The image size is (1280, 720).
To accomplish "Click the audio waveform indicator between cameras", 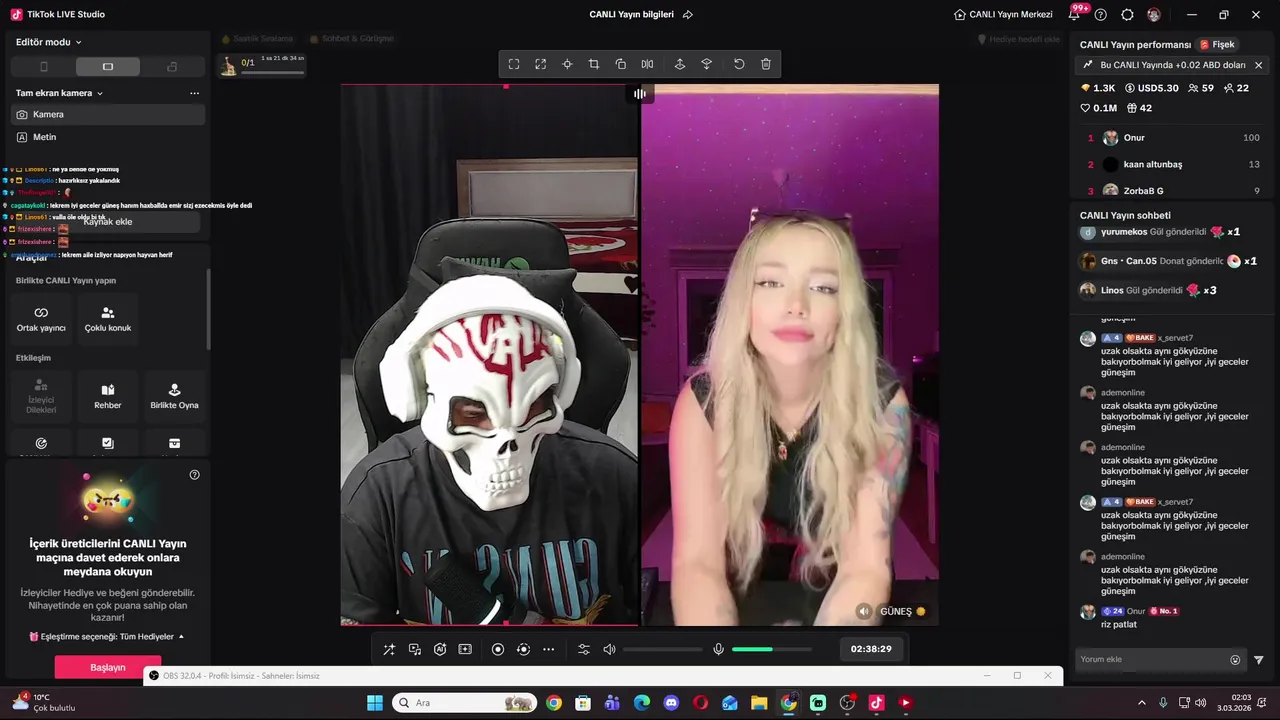I will (640, 94).
